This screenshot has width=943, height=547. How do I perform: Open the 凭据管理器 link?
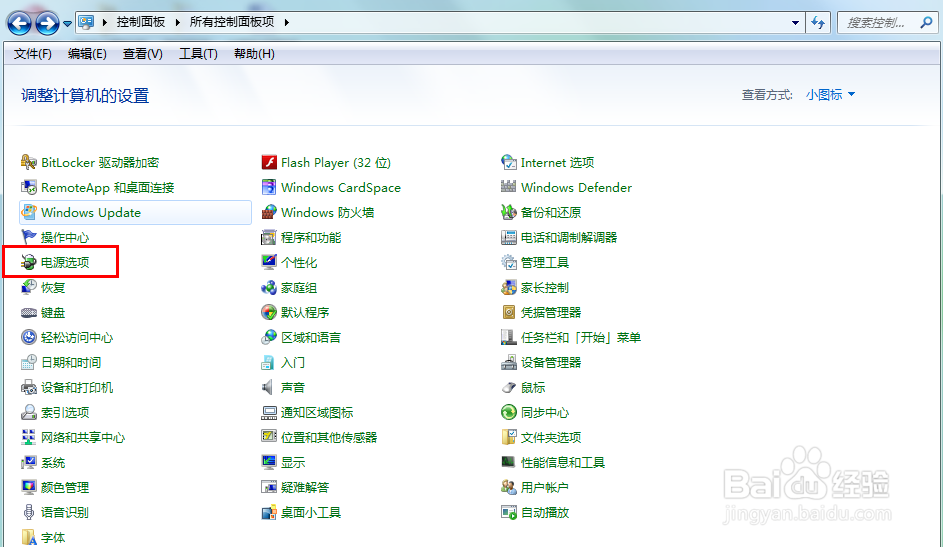[x=551, y=313]
